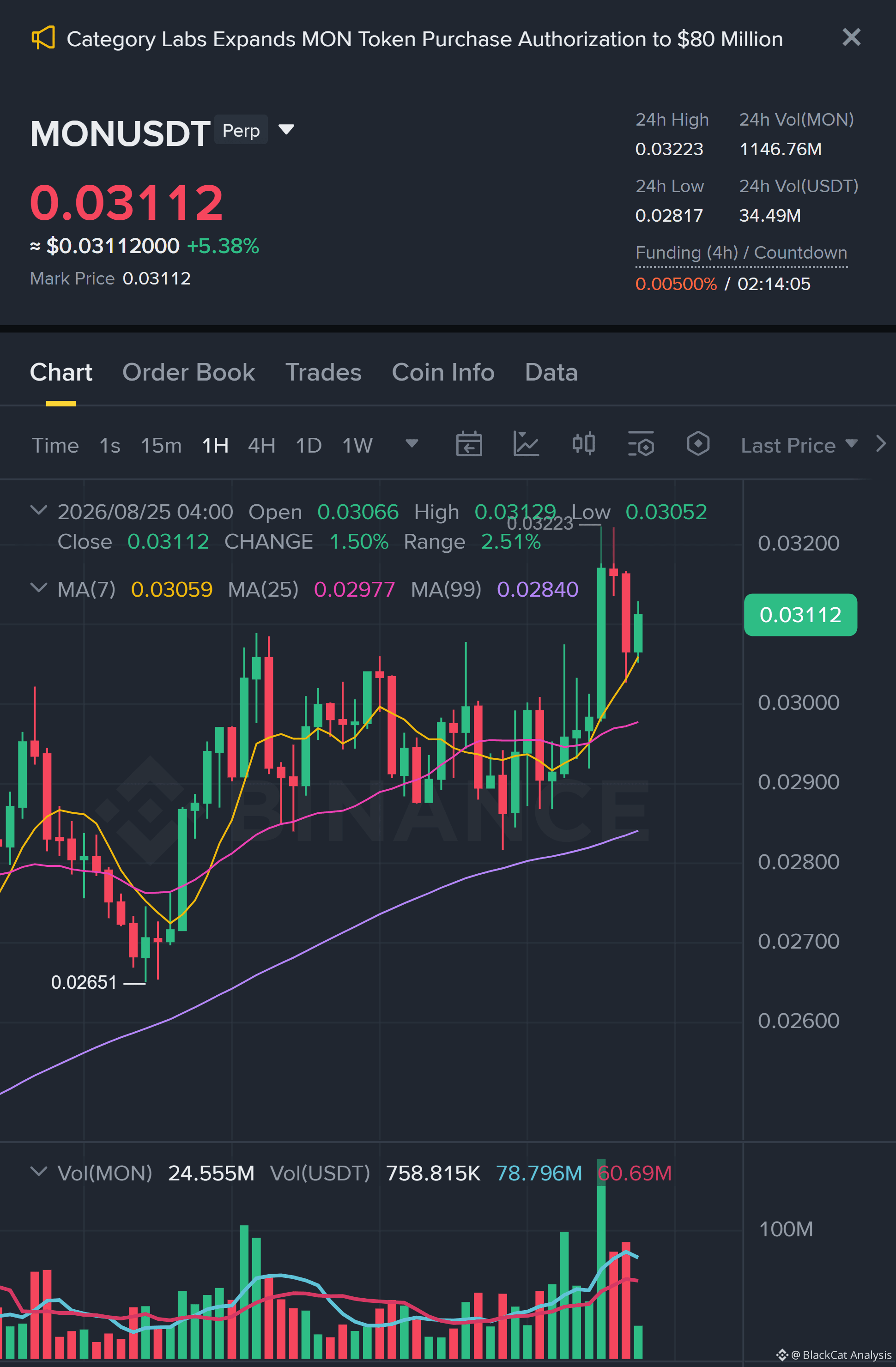Select the 4H chart interval
The image size is (896, 1367).
(x=261, y=445)
